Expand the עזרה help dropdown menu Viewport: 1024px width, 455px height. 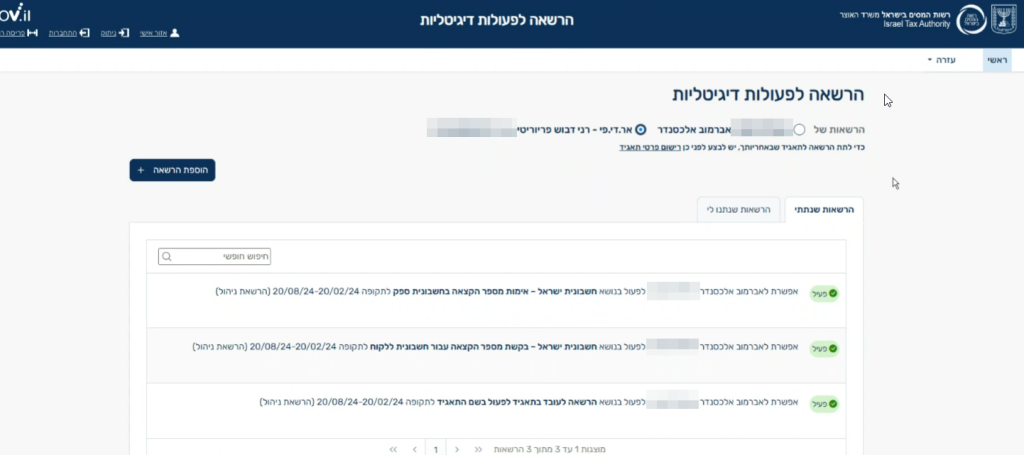coord(942,60)
